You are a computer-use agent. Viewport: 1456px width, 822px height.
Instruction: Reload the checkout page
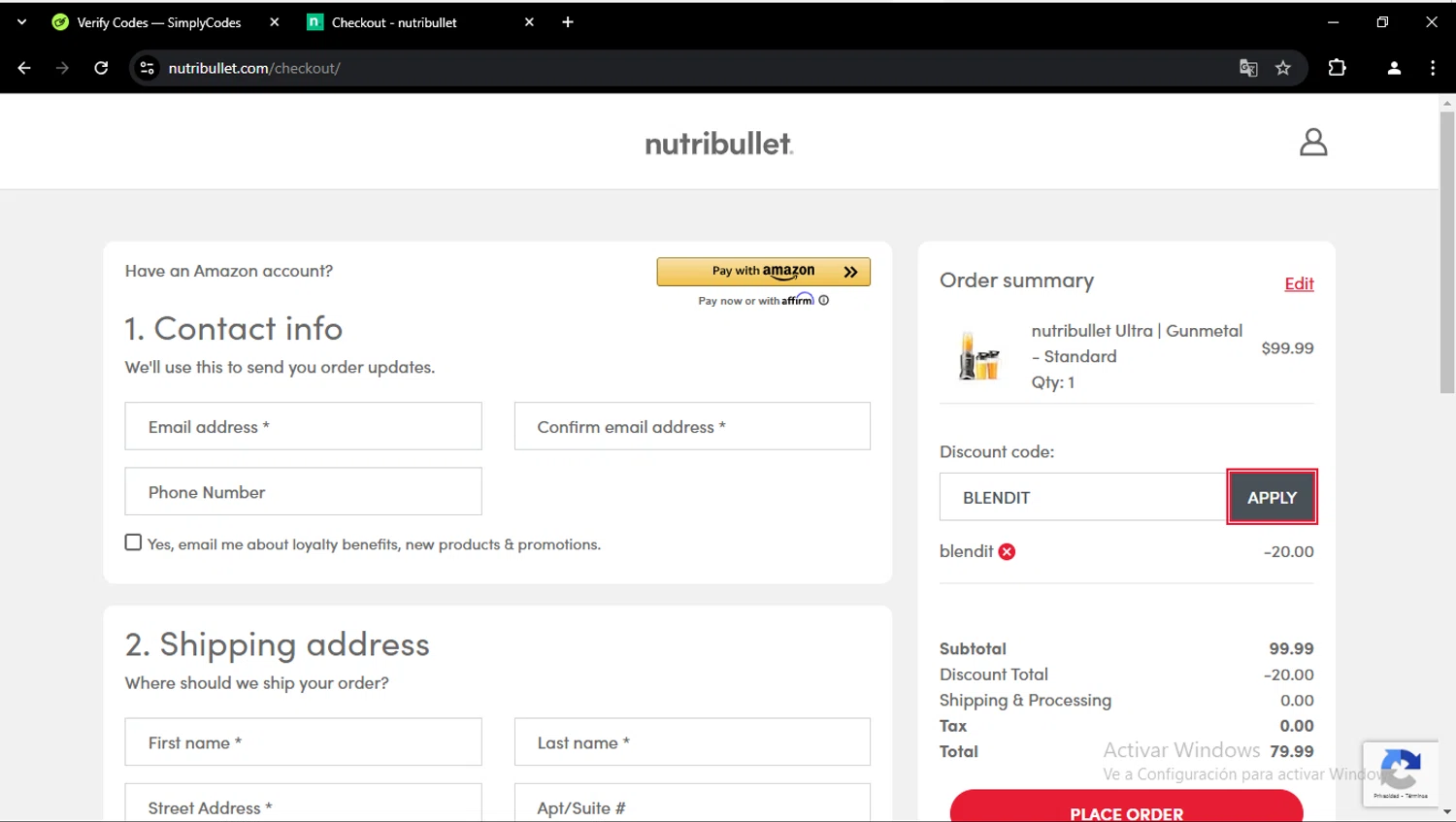pyautogui.click(x=101, y=68)
